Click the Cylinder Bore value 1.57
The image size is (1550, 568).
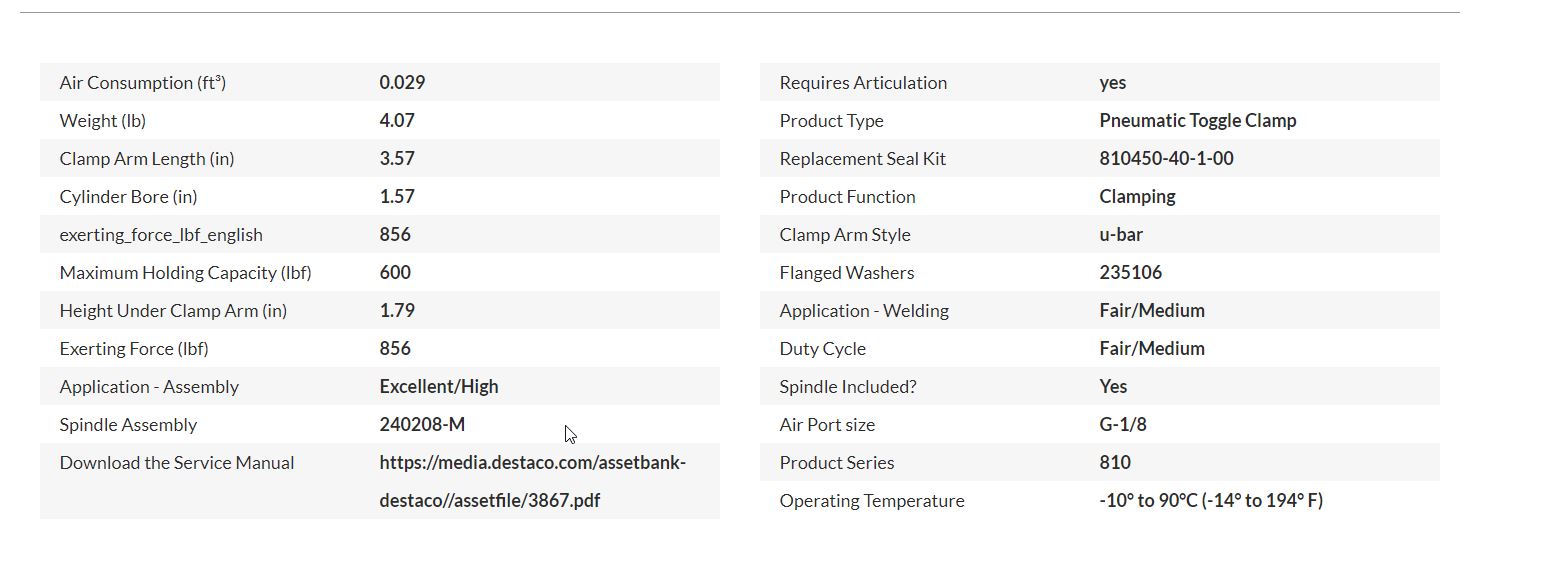[397, 197]
